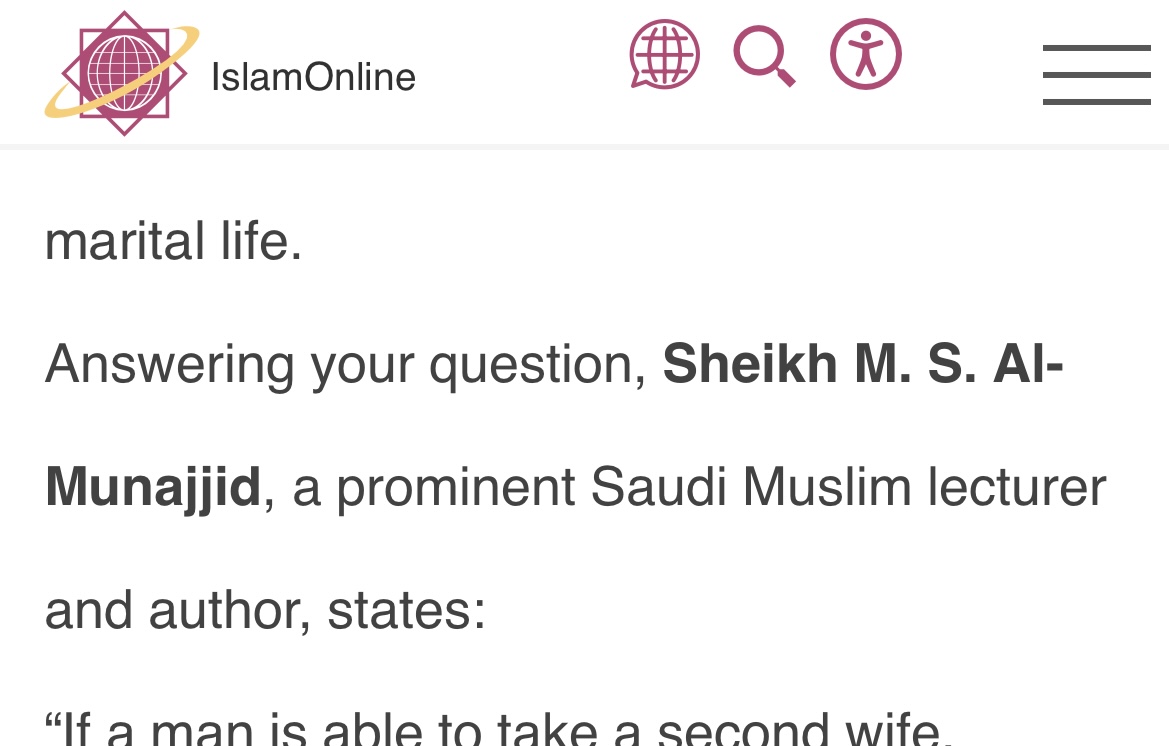
Task: Open the hamburger menu
Action: (1097, 75)
